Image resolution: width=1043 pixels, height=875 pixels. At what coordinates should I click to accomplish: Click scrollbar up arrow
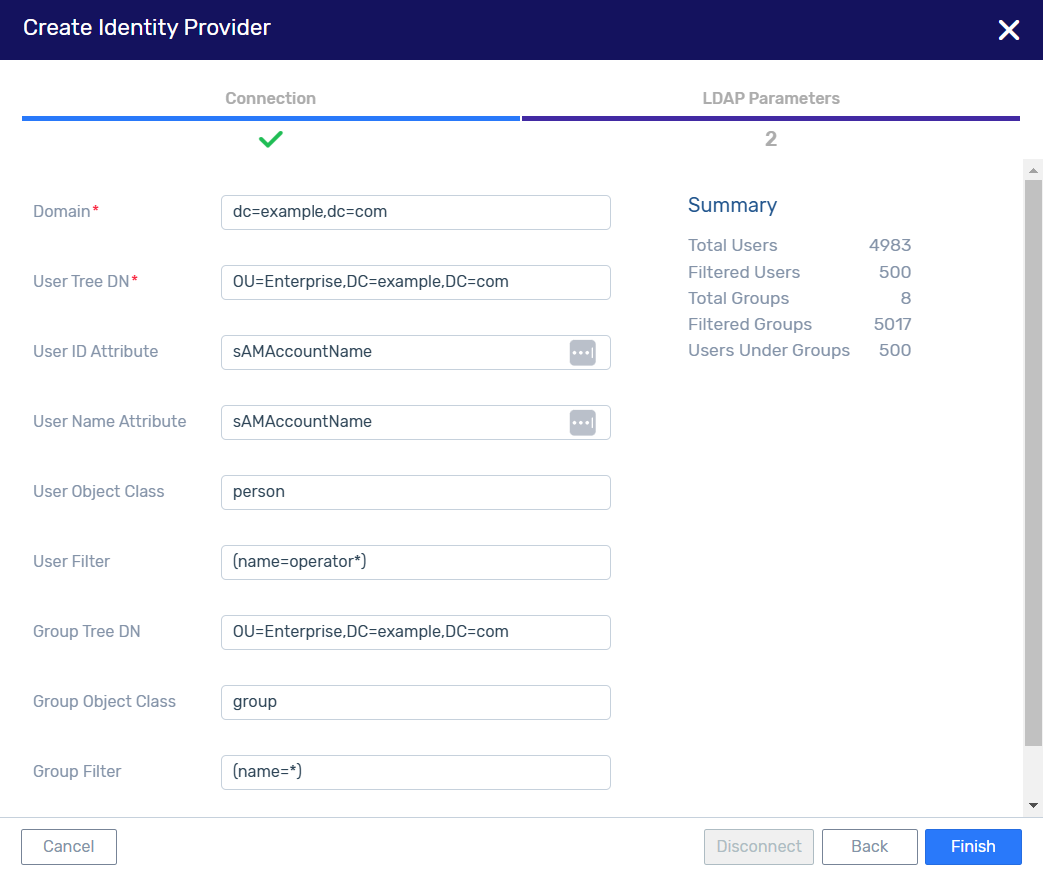[x=1033, y=170]
